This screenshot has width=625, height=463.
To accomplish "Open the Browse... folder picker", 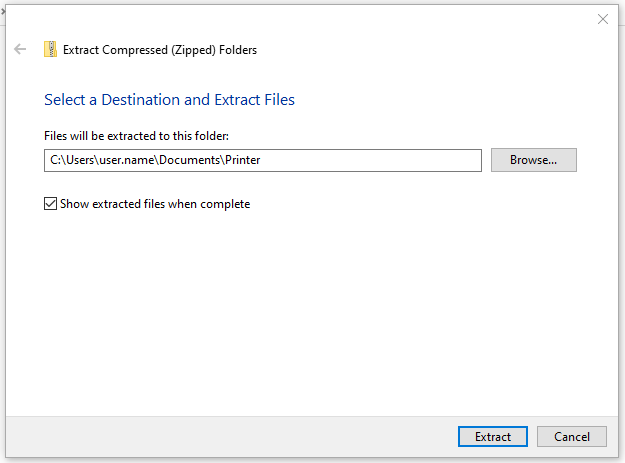I will pyautogui.click(x=533, y=160).
